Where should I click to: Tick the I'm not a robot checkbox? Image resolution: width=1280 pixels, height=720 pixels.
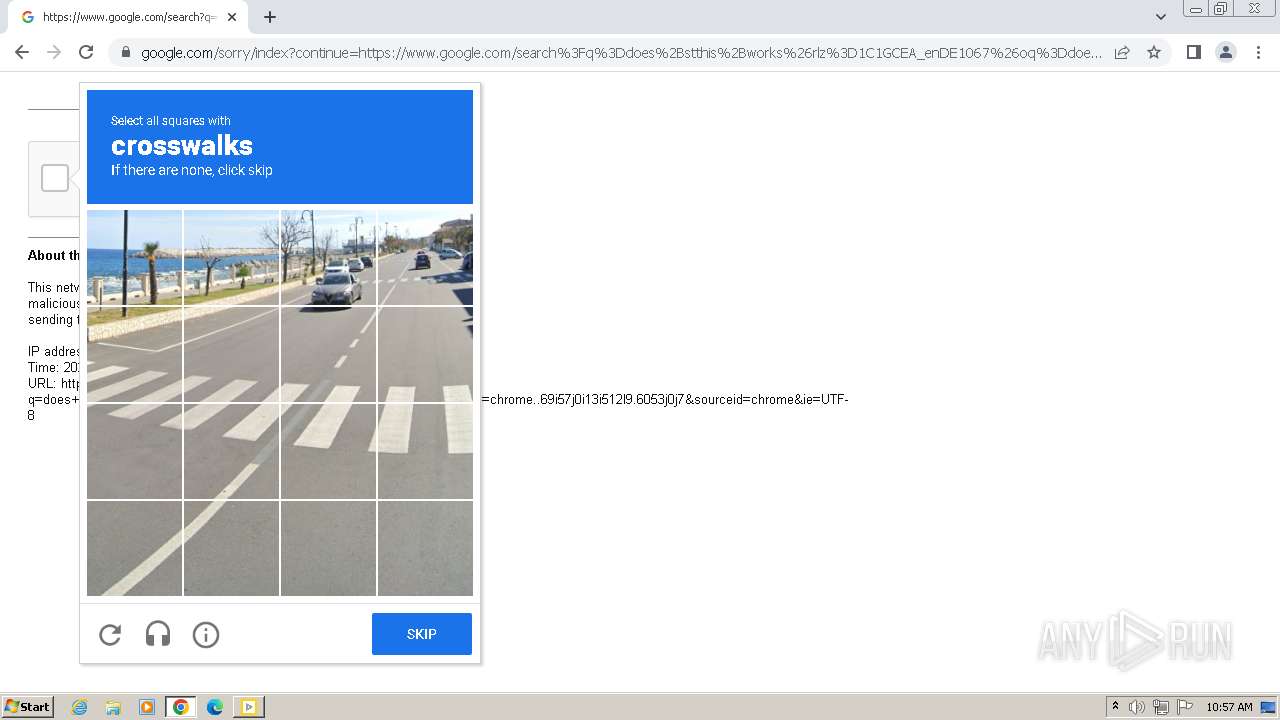click(55, 178)
